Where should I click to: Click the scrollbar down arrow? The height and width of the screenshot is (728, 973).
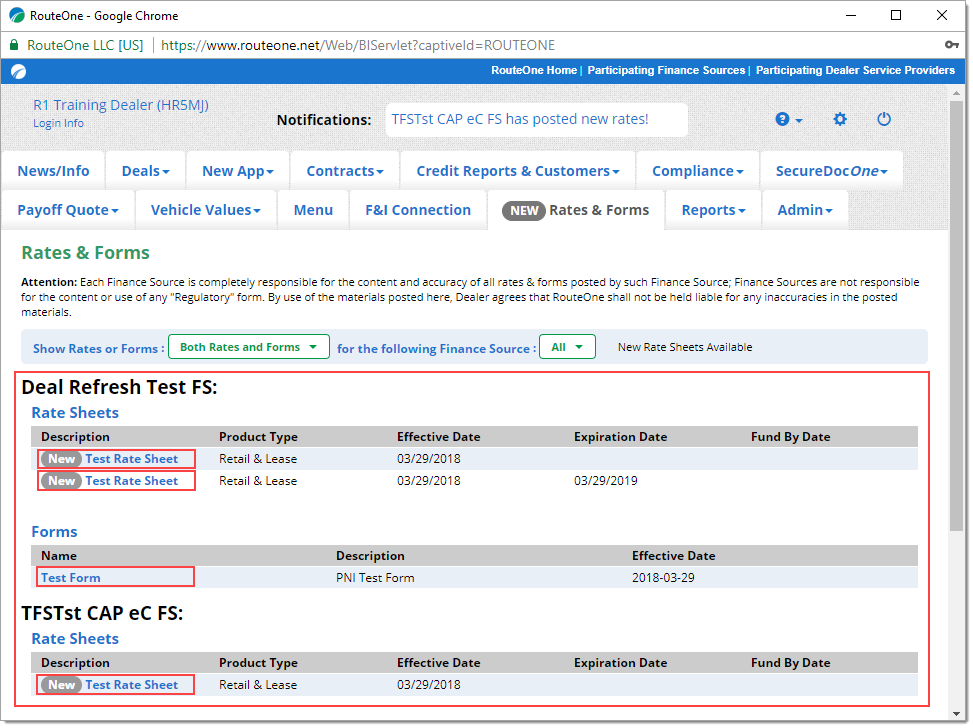pyautogui.click(x=956, y=714)
